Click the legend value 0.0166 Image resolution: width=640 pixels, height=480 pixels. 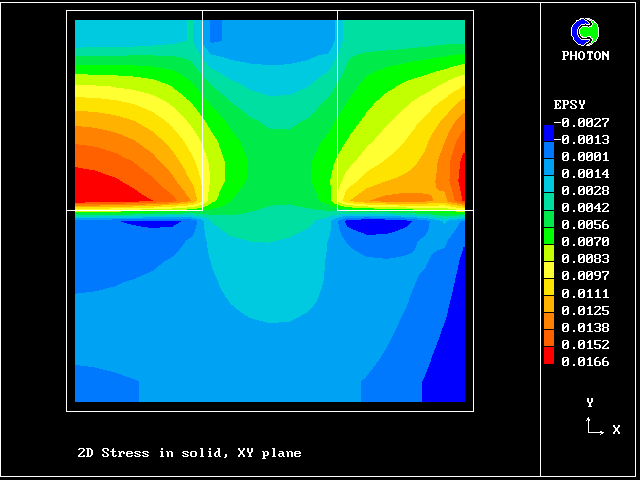[x=585, y=362]
